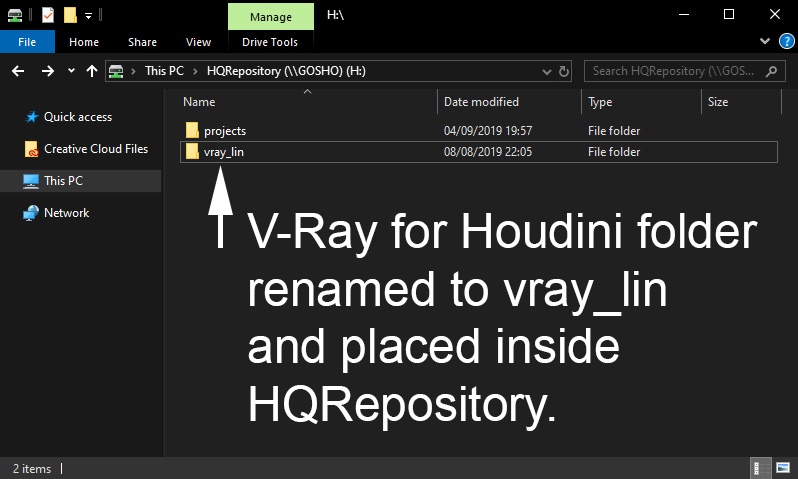The height and width of the screenshot is (479, 798).
Task: Click the Creative Cloud Files icon
Action: click(x=31, y=149)
